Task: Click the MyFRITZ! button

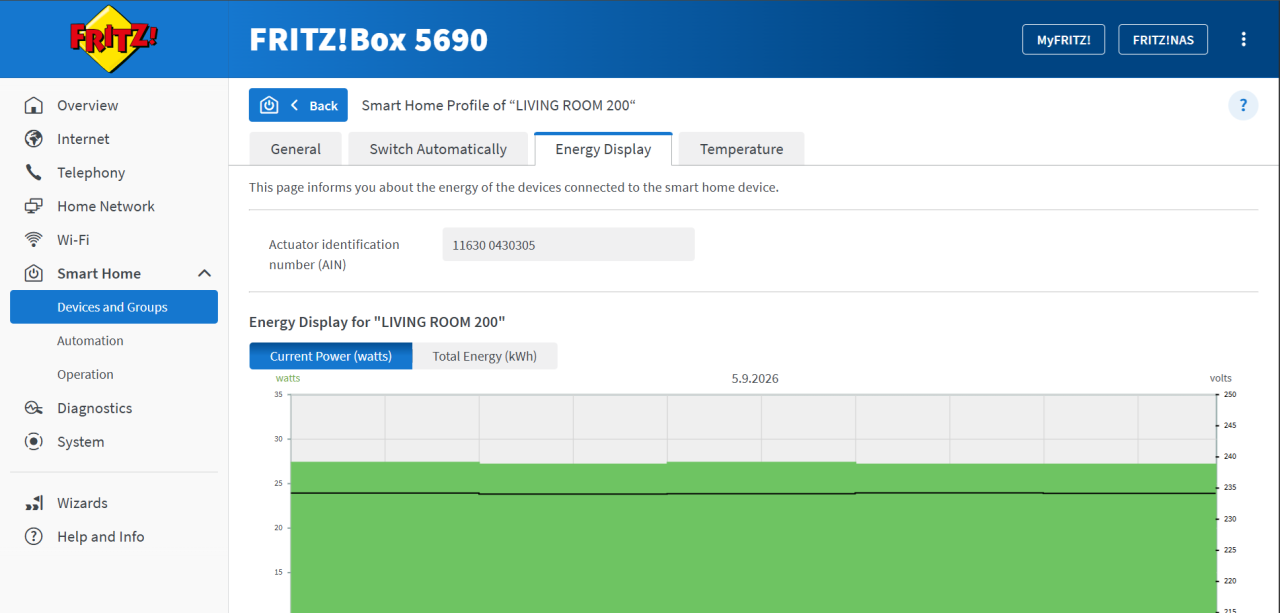Action: [1063, 40]
